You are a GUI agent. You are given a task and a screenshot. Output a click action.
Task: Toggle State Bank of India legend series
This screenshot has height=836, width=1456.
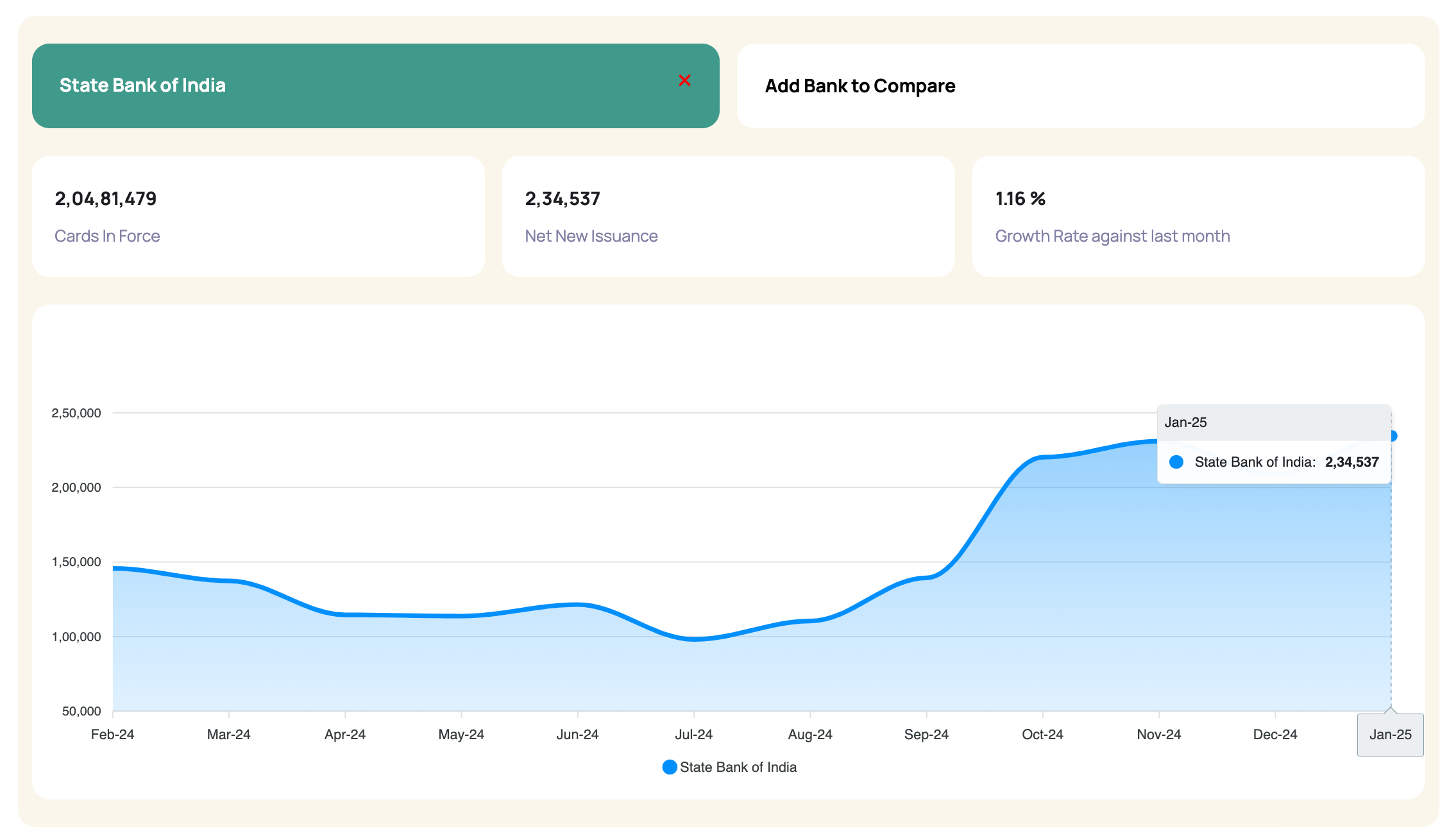click(738, 767)
